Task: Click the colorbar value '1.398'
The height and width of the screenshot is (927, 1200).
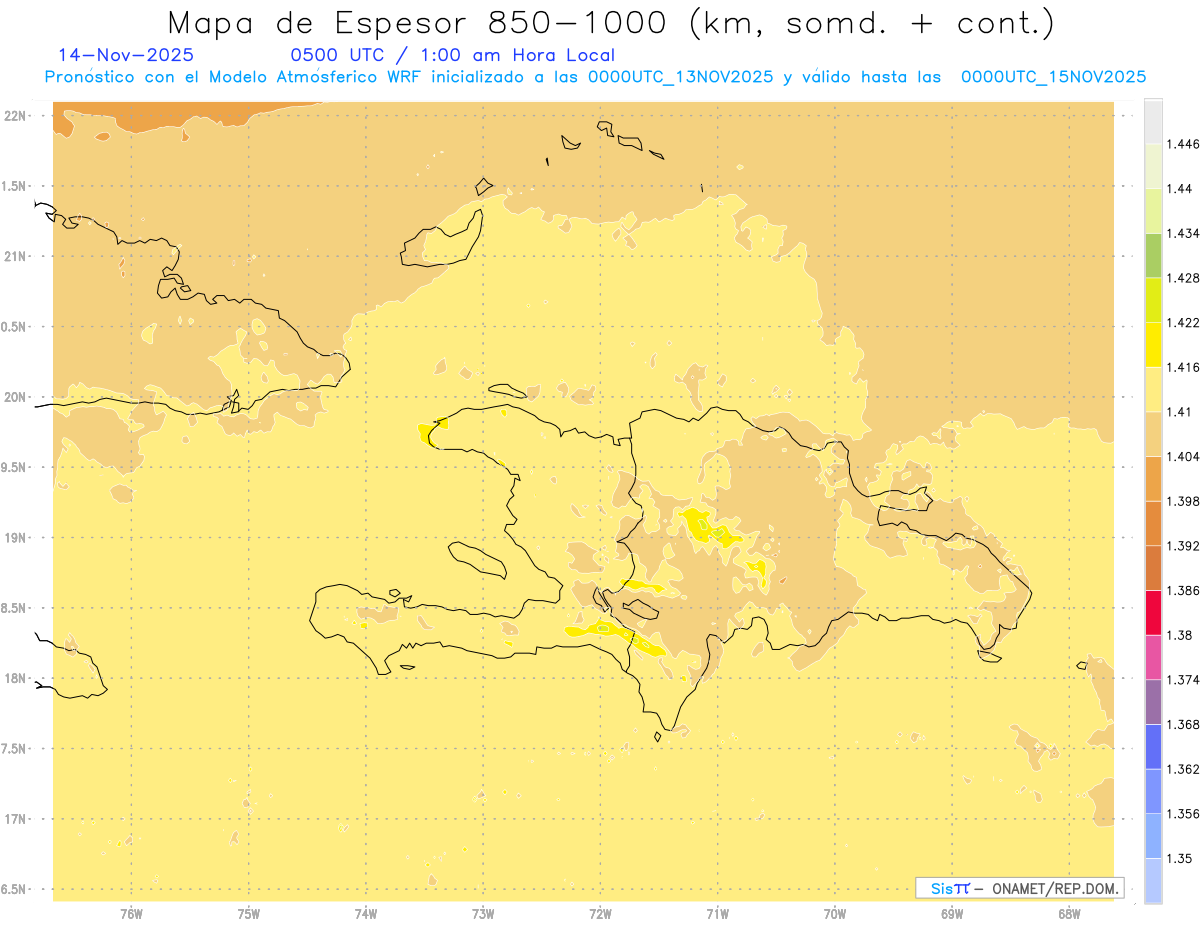Action: point(1183,501)
